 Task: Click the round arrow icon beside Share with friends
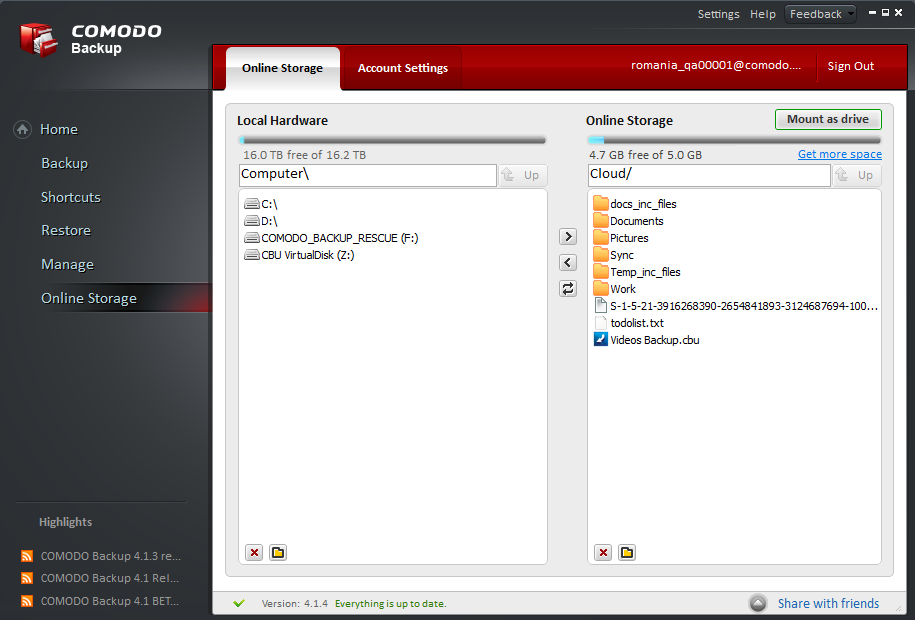(x=758, y=603)
